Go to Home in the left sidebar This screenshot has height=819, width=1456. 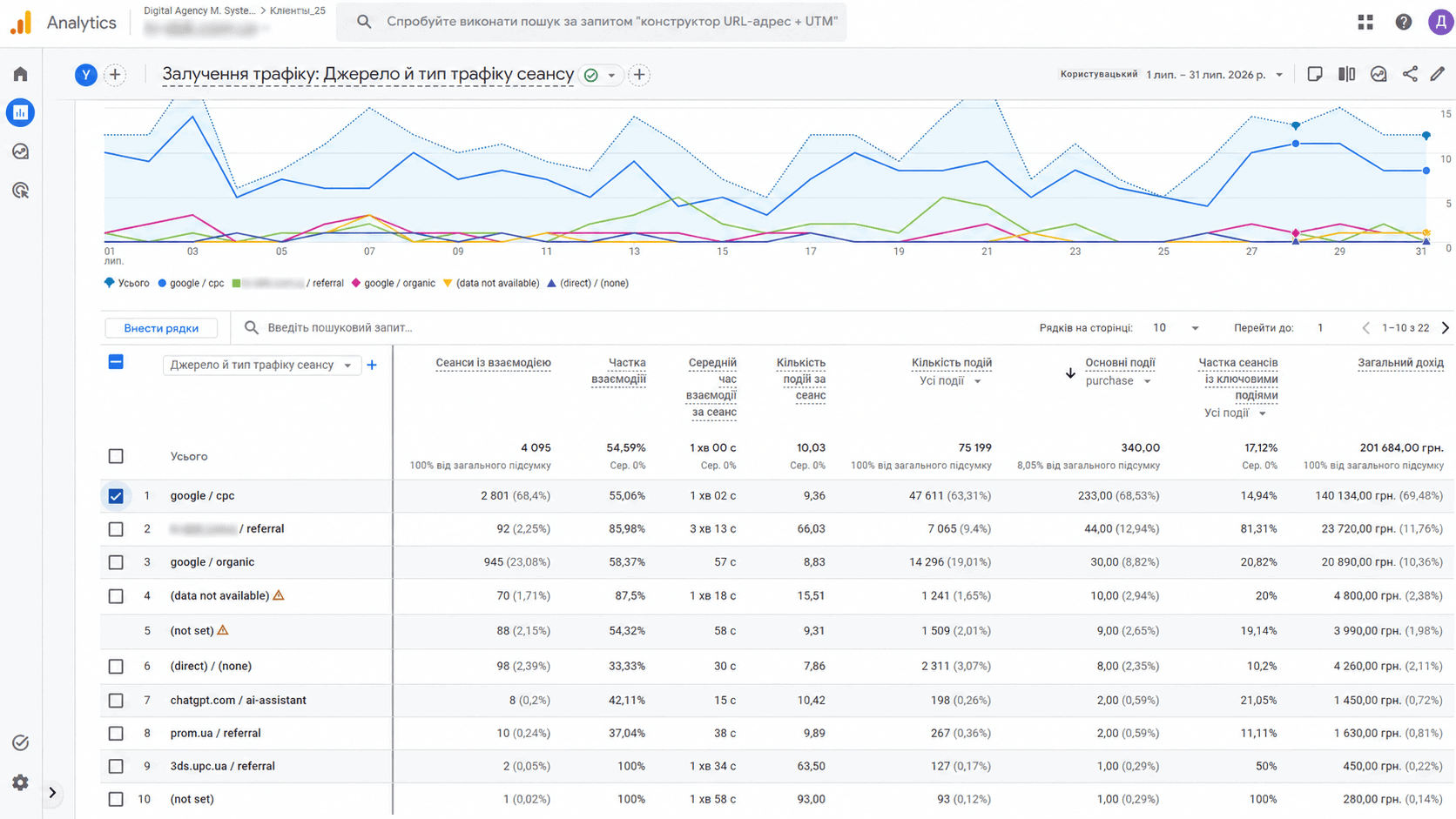click(x=20, y=74)
